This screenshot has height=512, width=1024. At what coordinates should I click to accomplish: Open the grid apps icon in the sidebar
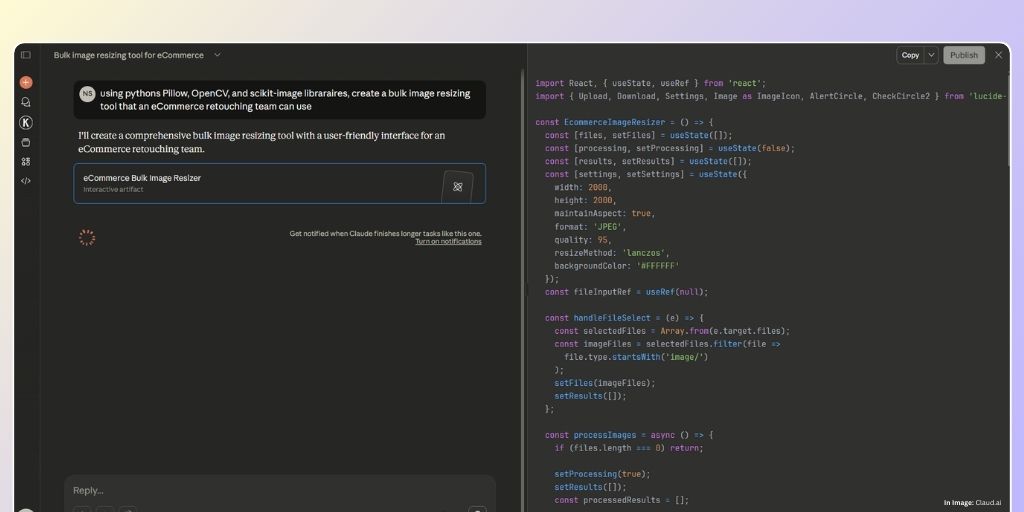26,161
